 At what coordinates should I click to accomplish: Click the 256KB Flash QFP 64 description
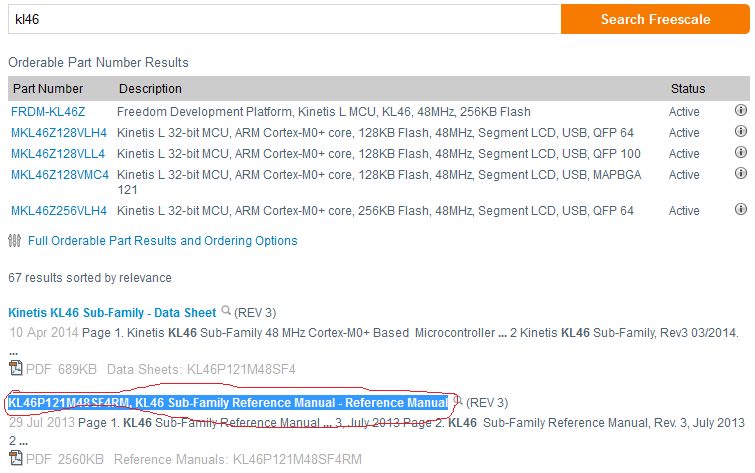375,210
